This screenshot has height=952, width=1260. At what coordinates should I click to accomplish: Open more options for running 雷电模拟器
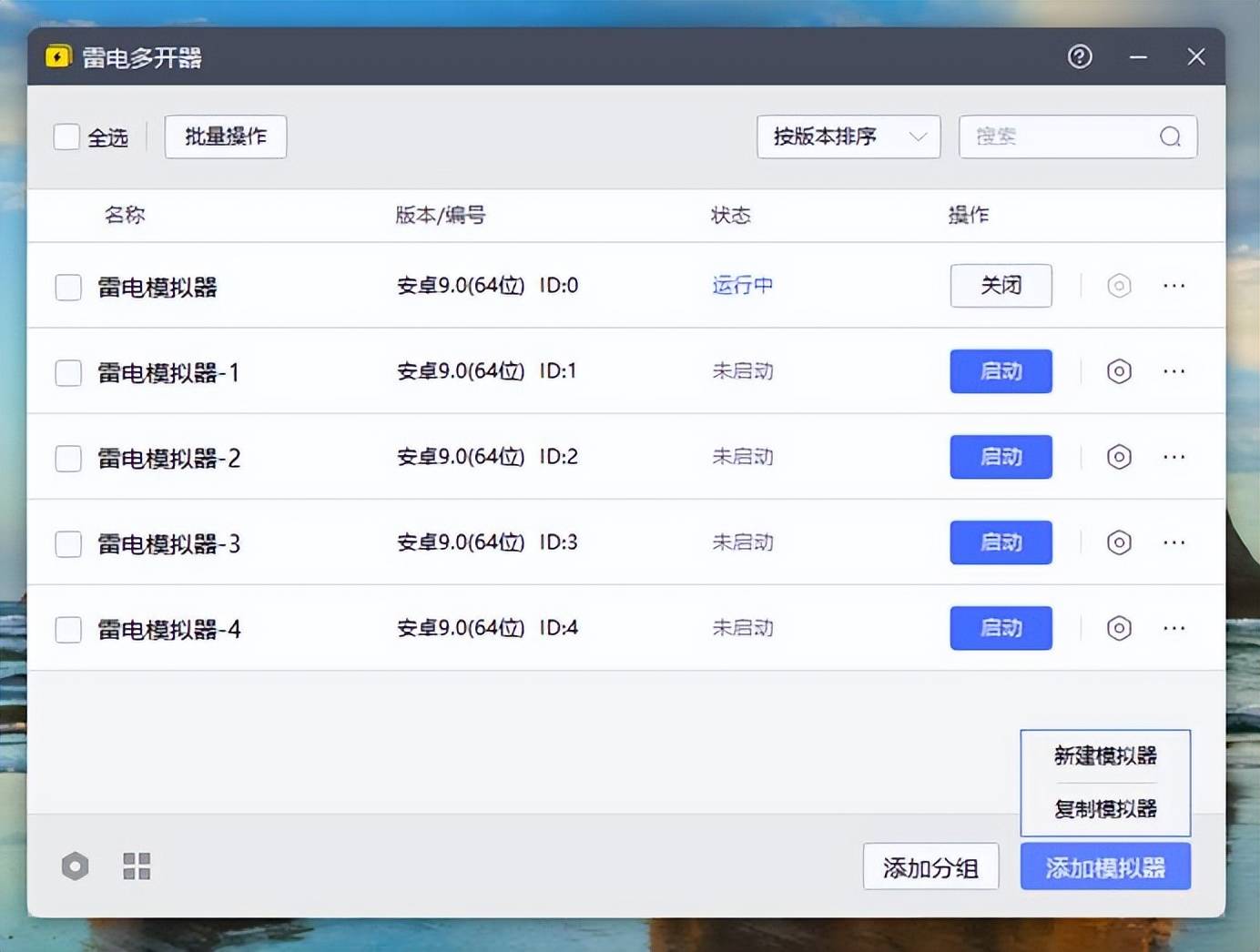click(1174, 286)
